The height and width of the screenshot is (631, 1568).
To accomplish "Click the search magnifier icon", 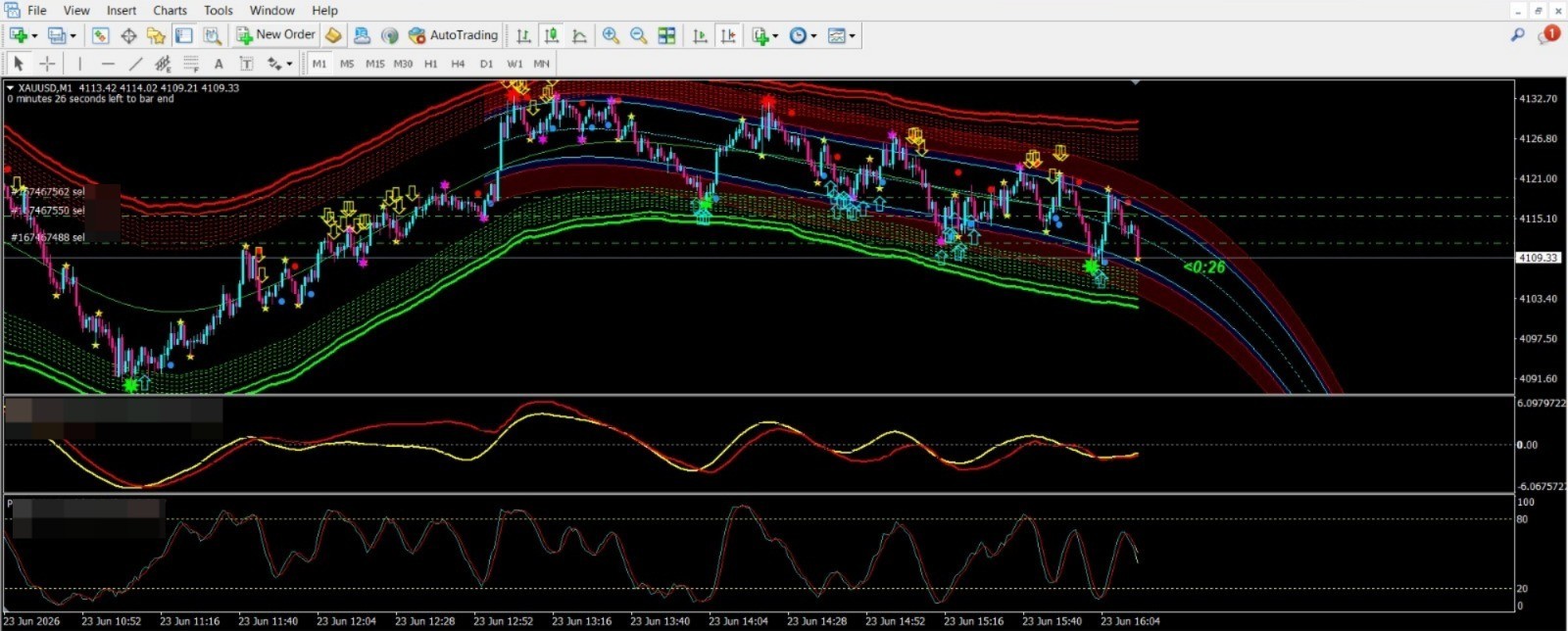I will (1518, 35).
